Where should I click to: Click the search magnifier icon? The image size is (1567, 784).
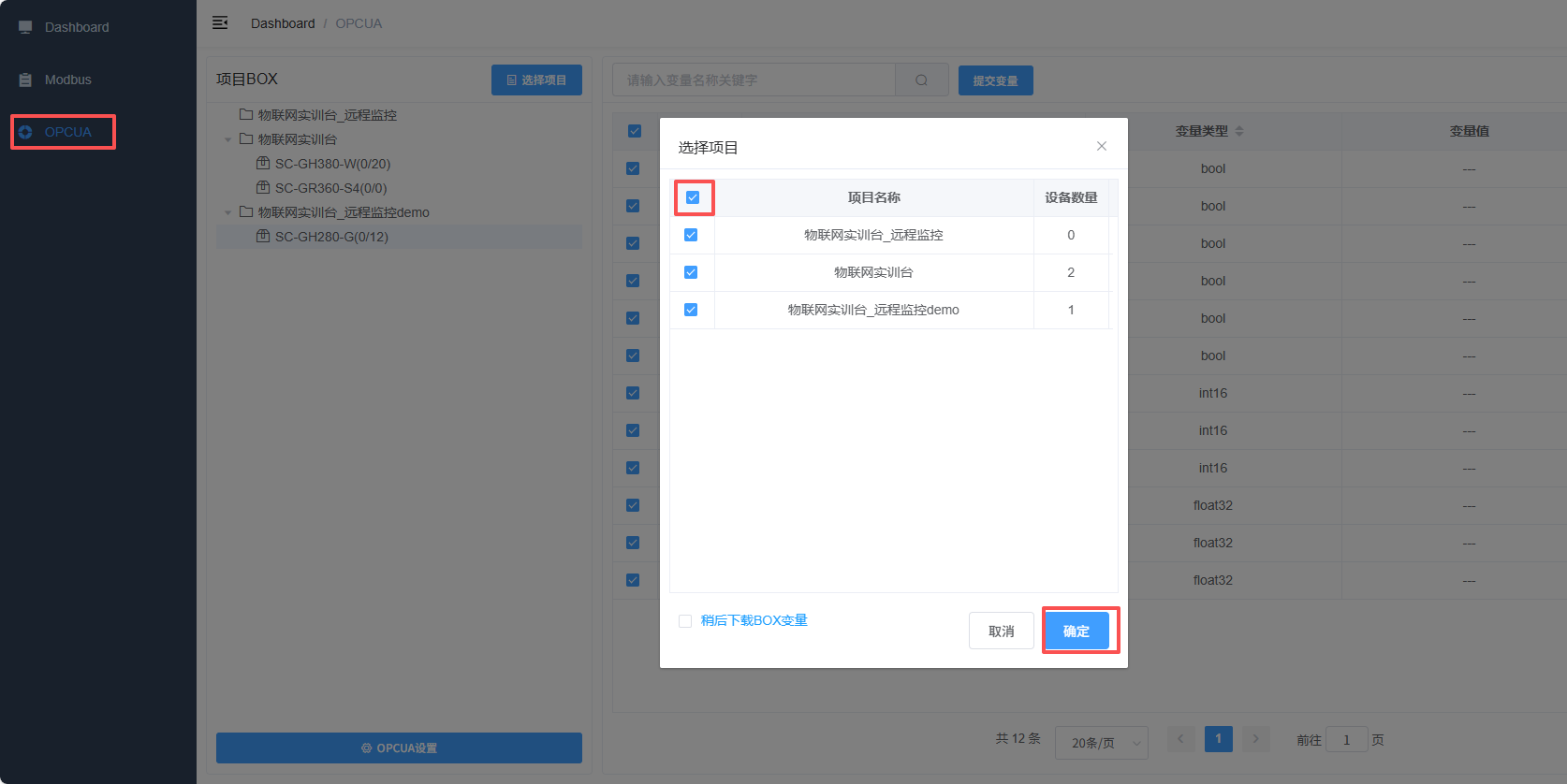[x=921, y=80]
